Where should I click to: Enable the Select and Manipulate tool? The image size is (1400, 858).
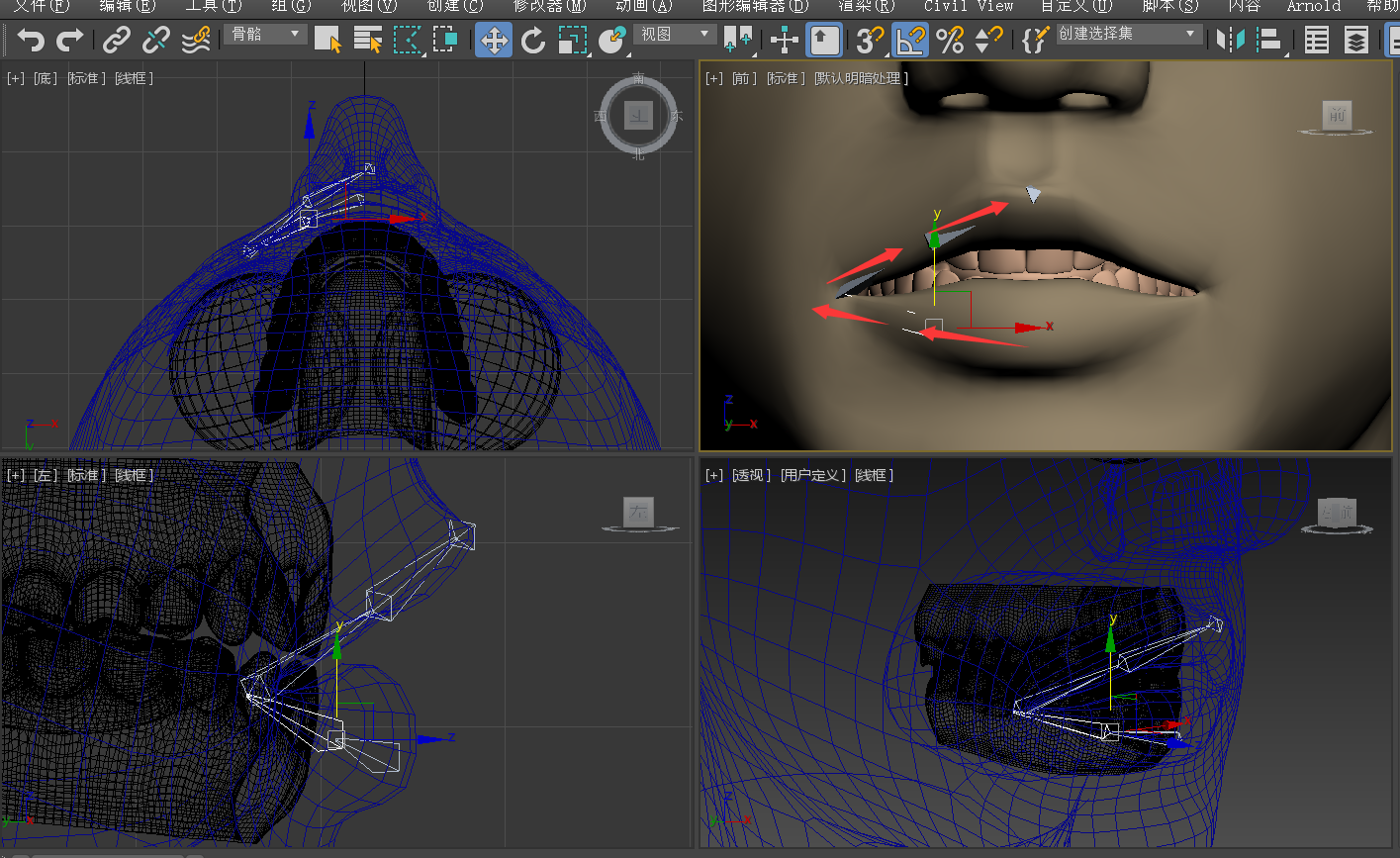[x=785, y=41]
